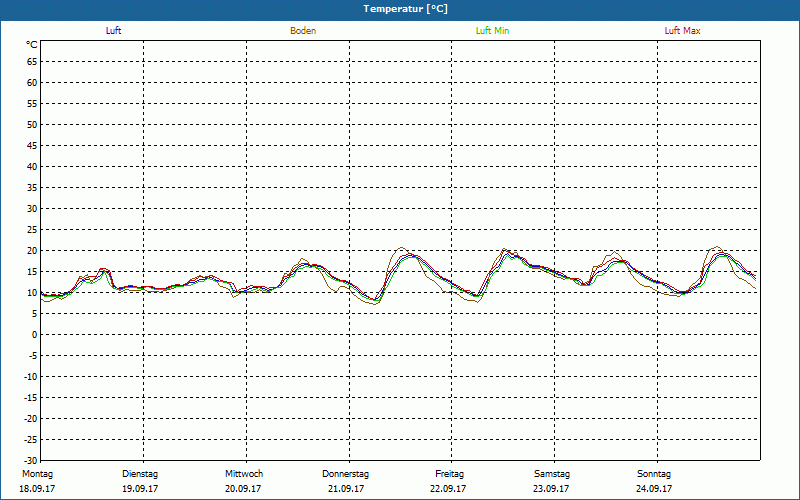800x500 pixels.
Task: Click the -25 value on the y-axis
Action: (x=31, y=439)
